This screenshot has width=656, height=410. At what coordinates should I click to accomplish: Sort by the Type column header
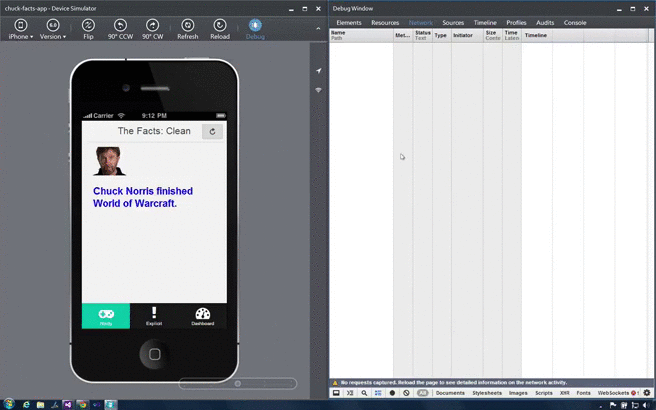pyautogui.click(x=442, y=35)
